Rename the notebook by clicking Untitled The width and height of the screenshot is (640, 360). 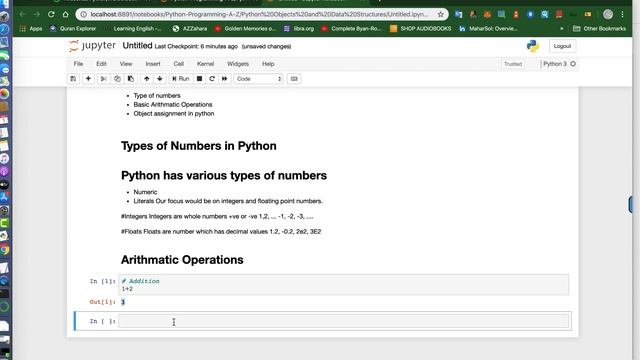pos(137,46)
